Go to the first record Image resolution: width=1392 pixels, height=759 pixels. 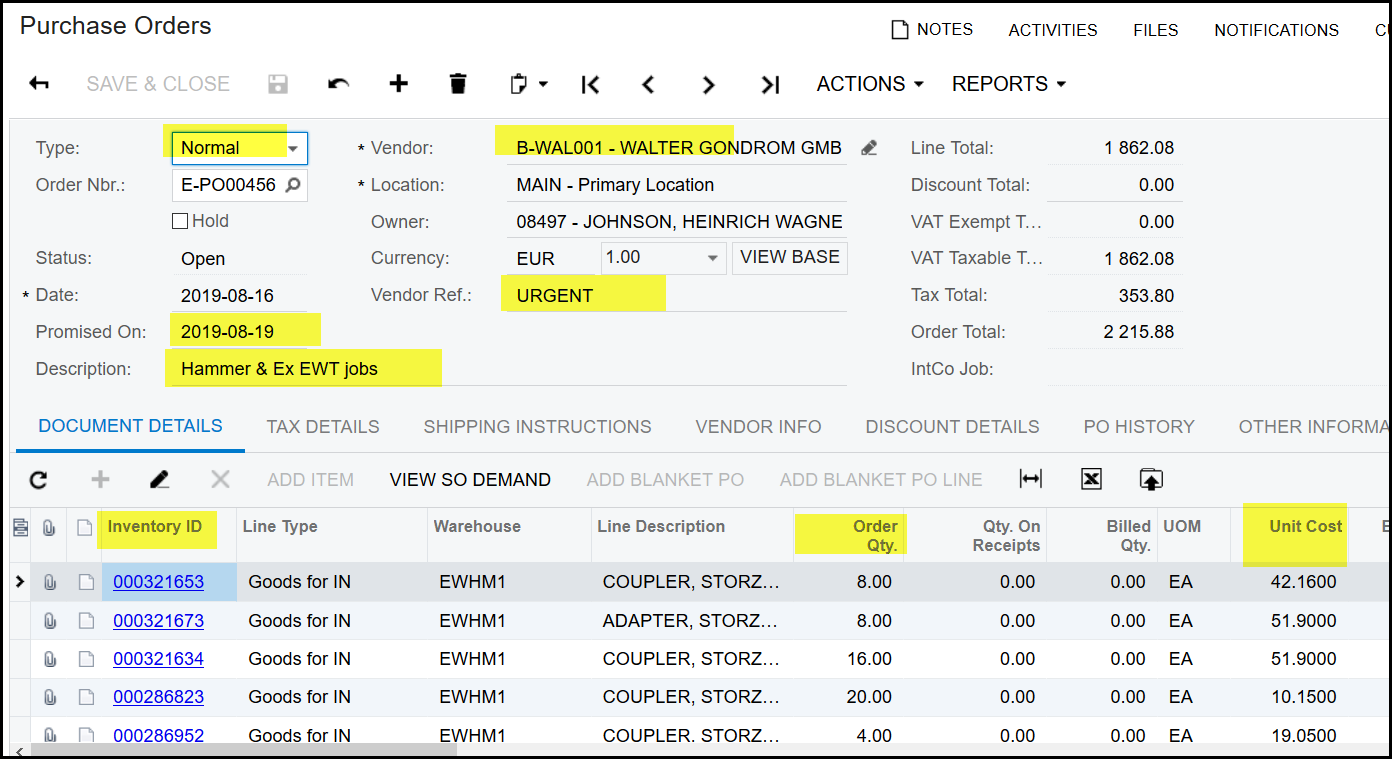click(x=590, y=85)
